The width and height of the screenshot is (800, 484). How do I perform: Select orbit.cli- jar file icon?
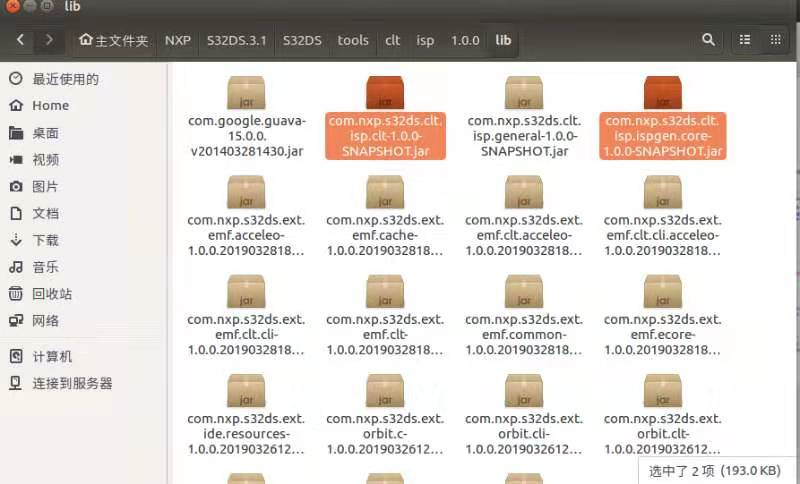click(x=524, y=391)
